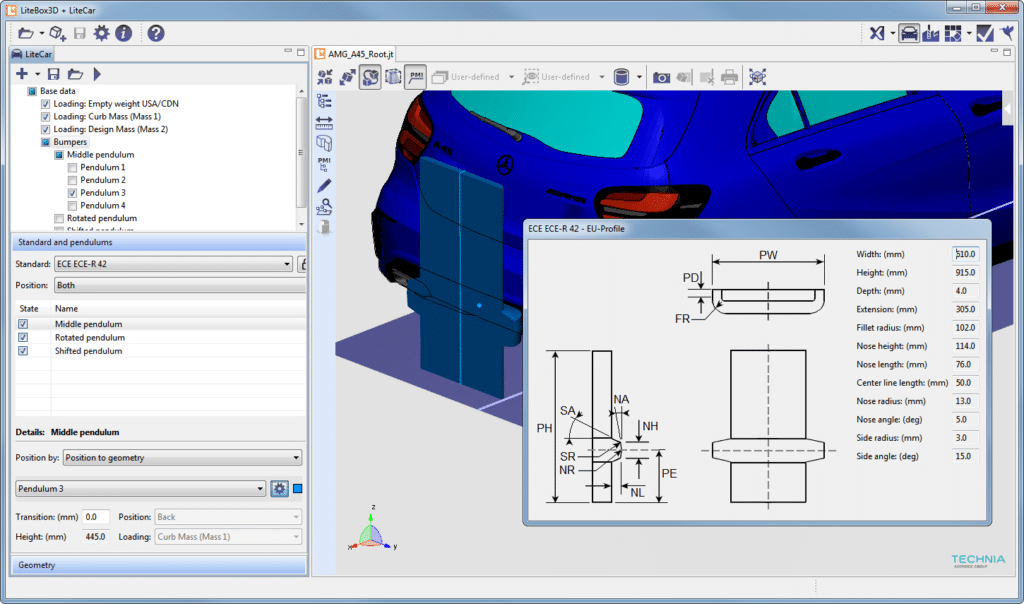Open file with the folder icon in main toolbar
This screenshot has width=1024, height=604.
pos(25,33)
